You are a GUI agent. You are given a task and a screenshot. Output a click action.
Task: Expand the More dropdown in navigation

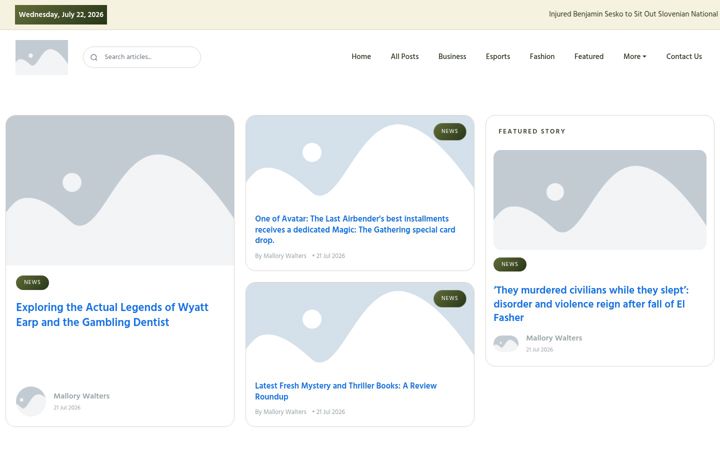pyautogui.click(x=635, y=56)
